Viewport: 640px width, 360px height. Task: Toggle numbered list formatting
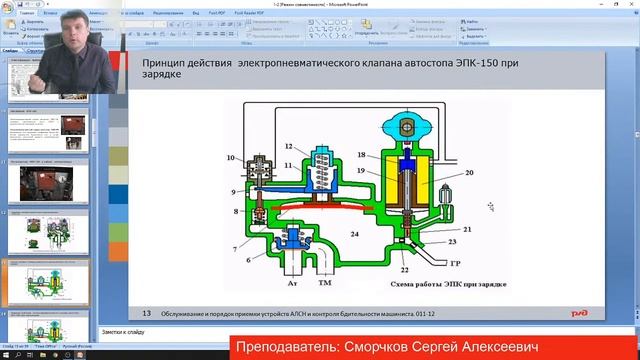click(x=210, y=24)
